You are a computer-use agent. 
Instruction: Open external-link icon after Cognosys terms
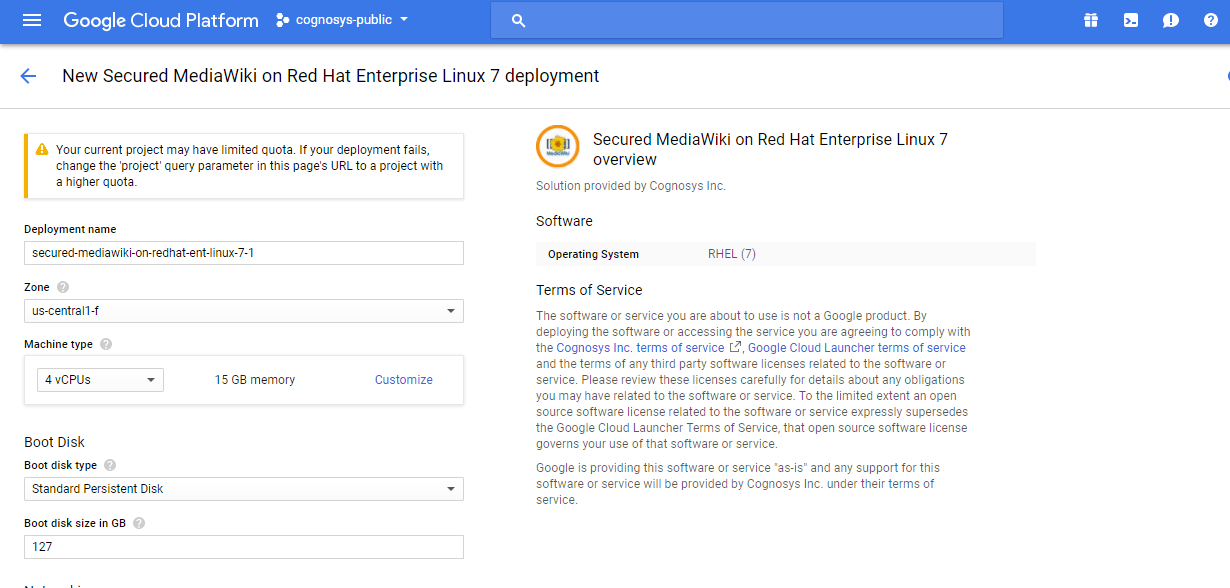tap(735, 347)
